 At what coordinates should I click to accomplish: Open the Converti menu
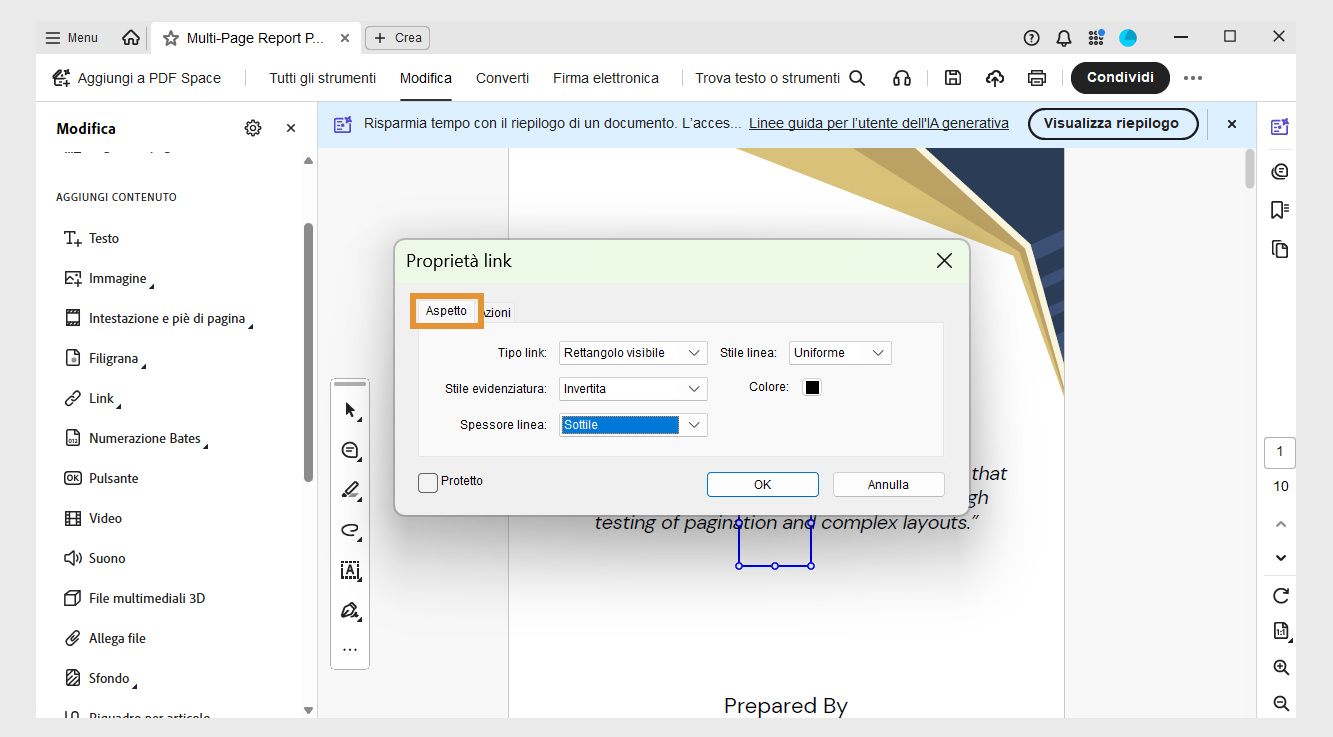(502, 77)
